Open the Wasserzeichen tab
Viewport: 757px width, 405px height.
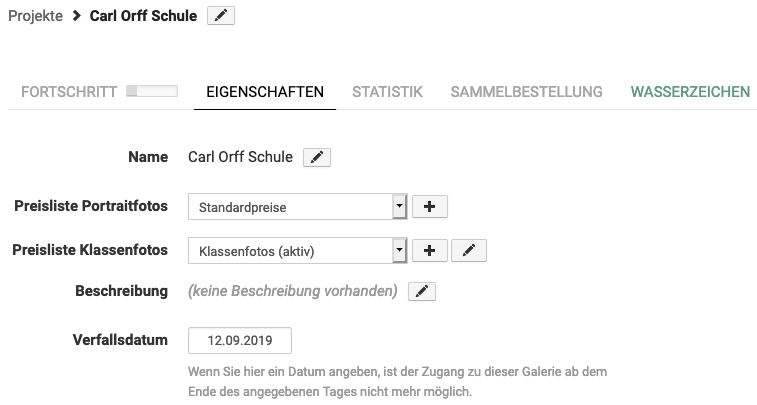pyautogui.click(x=690, y=92)
